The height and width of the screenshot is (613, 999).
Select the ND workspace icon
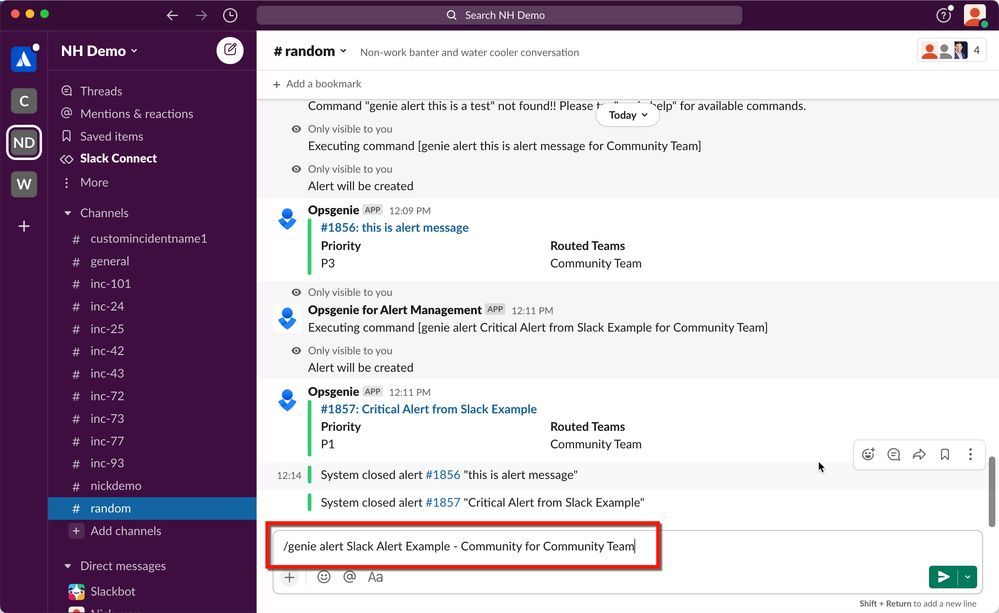coord(24,142)
